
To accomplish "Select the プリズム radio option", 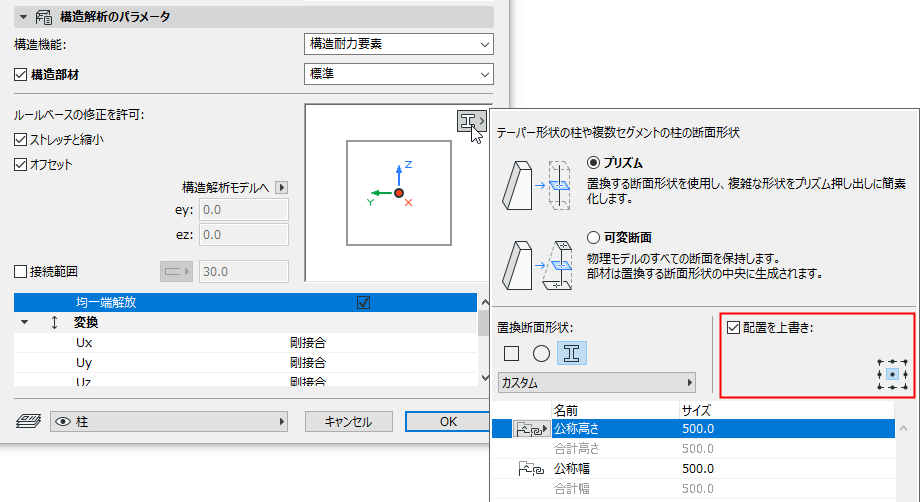I will tap(593, 162).
